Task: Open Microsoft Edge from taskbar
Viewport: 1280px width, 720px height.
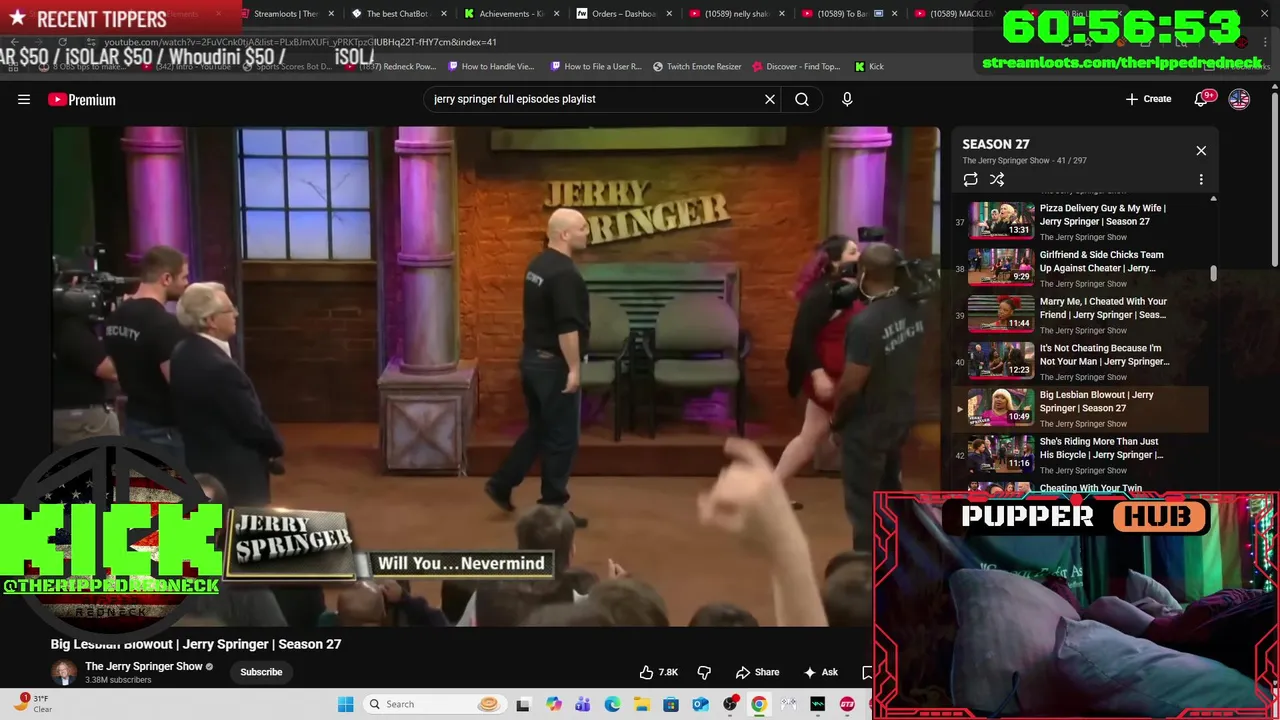Action: pos(612,704)
